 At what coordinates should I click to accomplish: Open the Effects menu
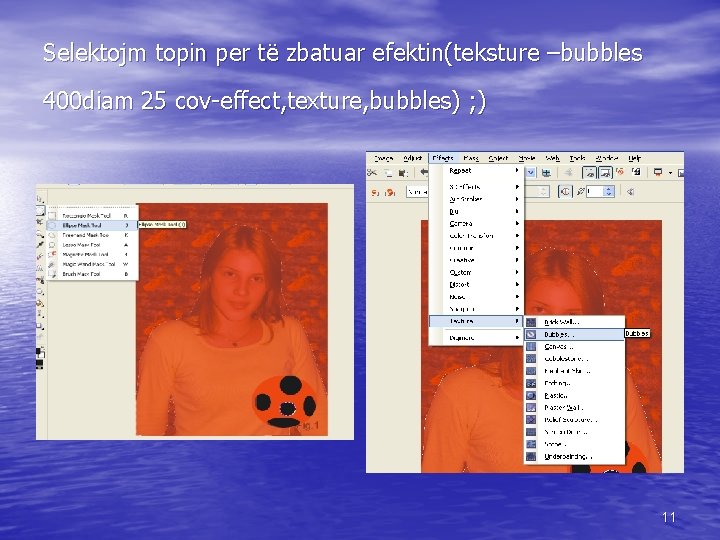[x=443, y=158]
